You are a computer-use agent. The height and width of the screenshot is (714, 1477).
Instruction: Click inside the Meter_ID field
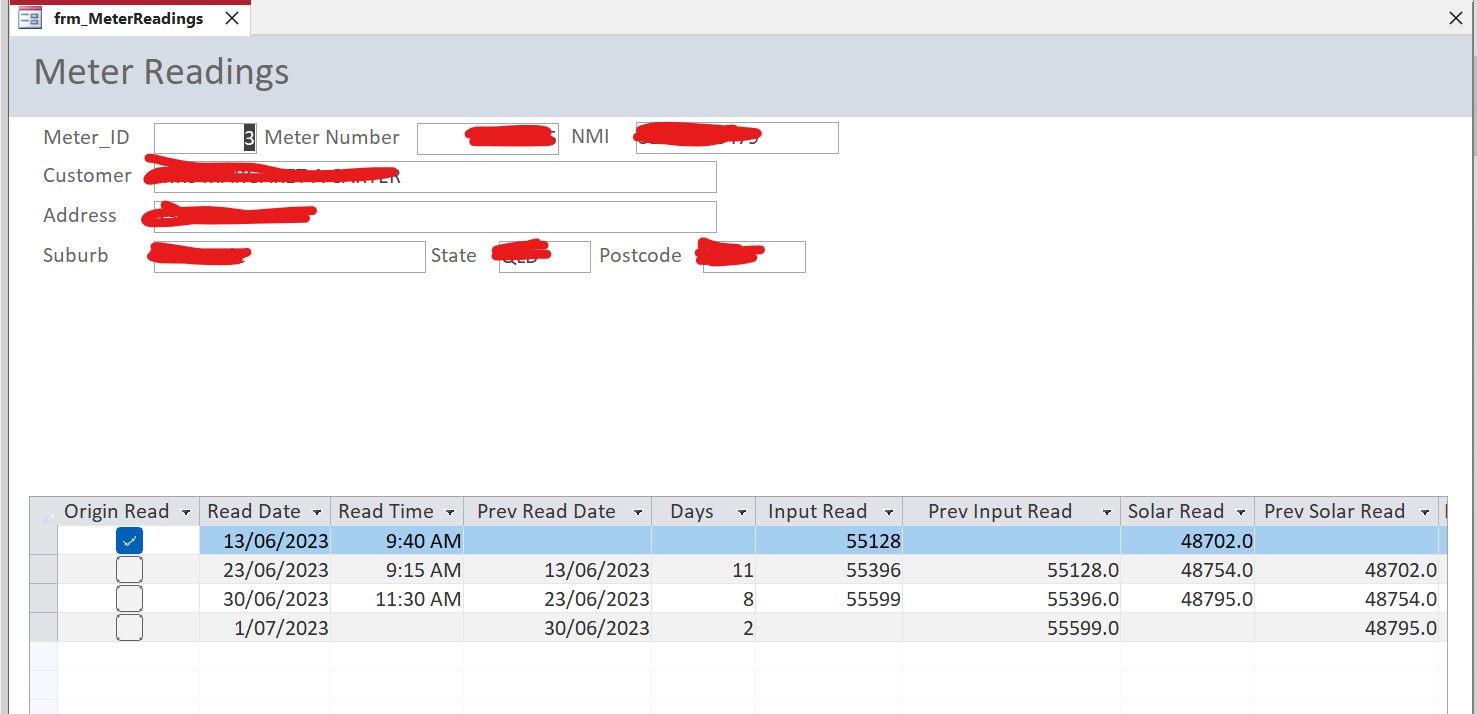(205, 137)
